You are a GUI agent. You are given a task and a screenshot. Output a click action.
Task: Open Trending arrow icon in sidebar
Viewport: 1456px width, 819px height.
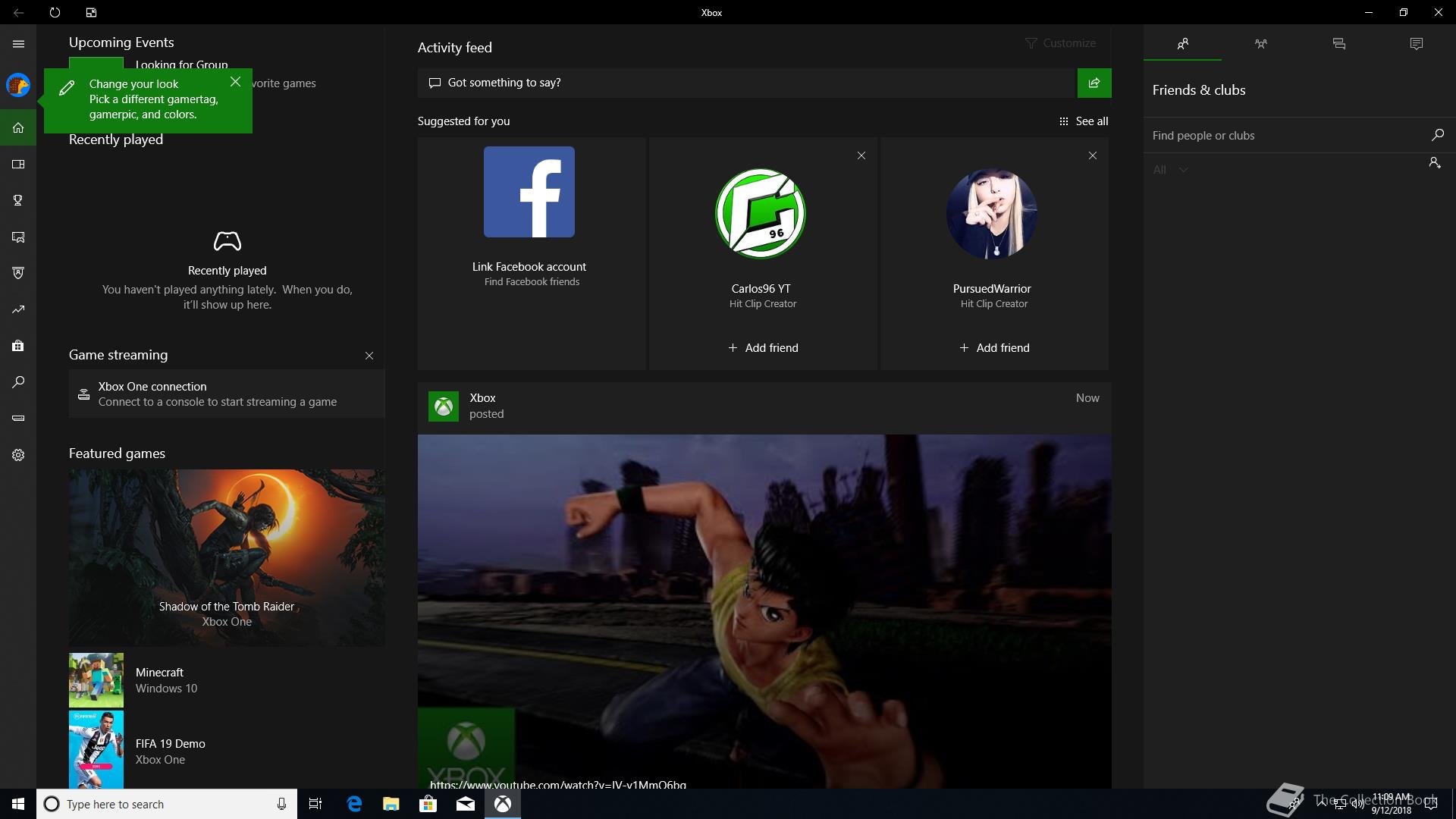click(x=18, y=309)
